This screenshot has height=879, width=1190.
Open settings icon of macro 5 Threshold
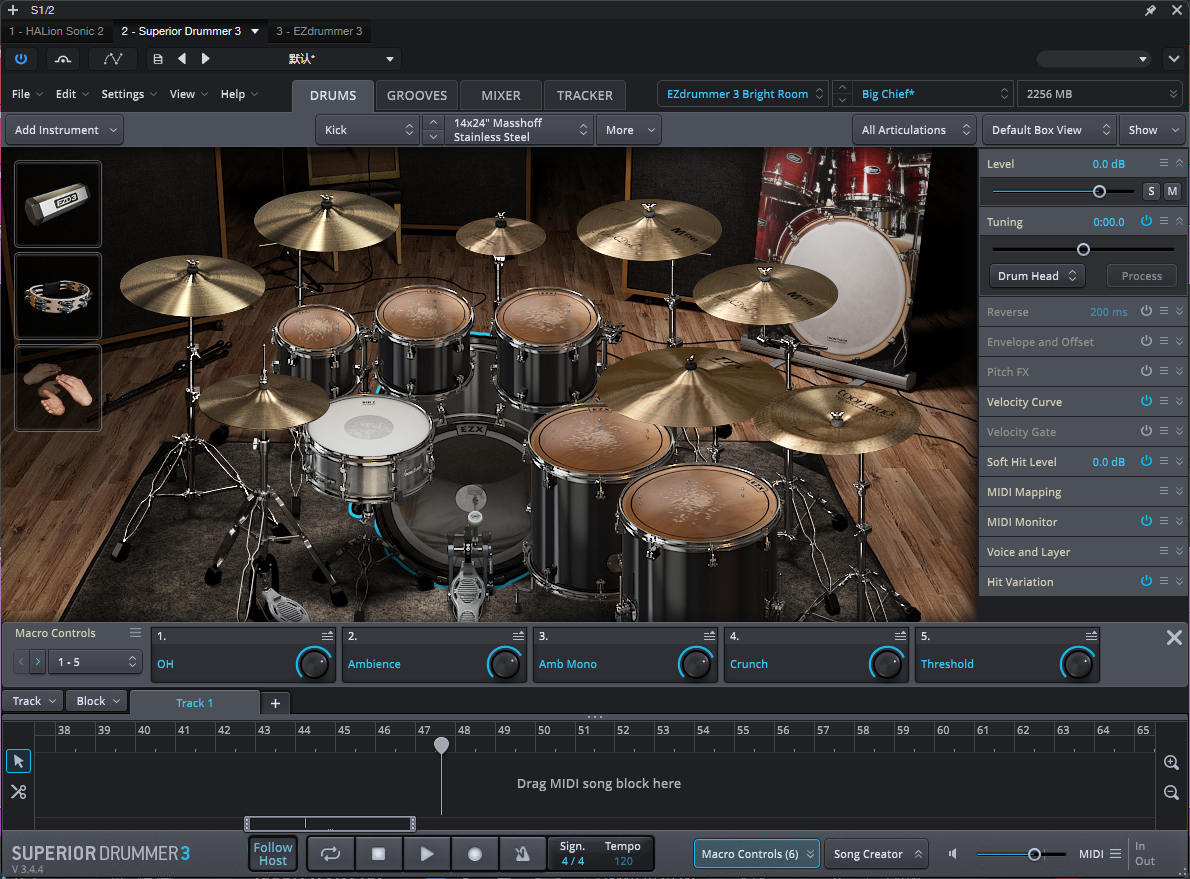pos(1091,636)
